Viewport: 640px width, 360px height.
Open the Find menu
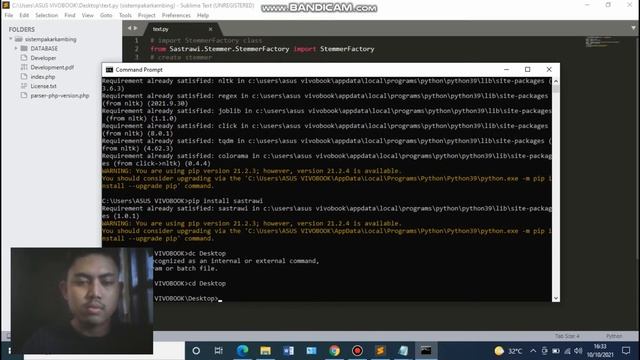70,15
